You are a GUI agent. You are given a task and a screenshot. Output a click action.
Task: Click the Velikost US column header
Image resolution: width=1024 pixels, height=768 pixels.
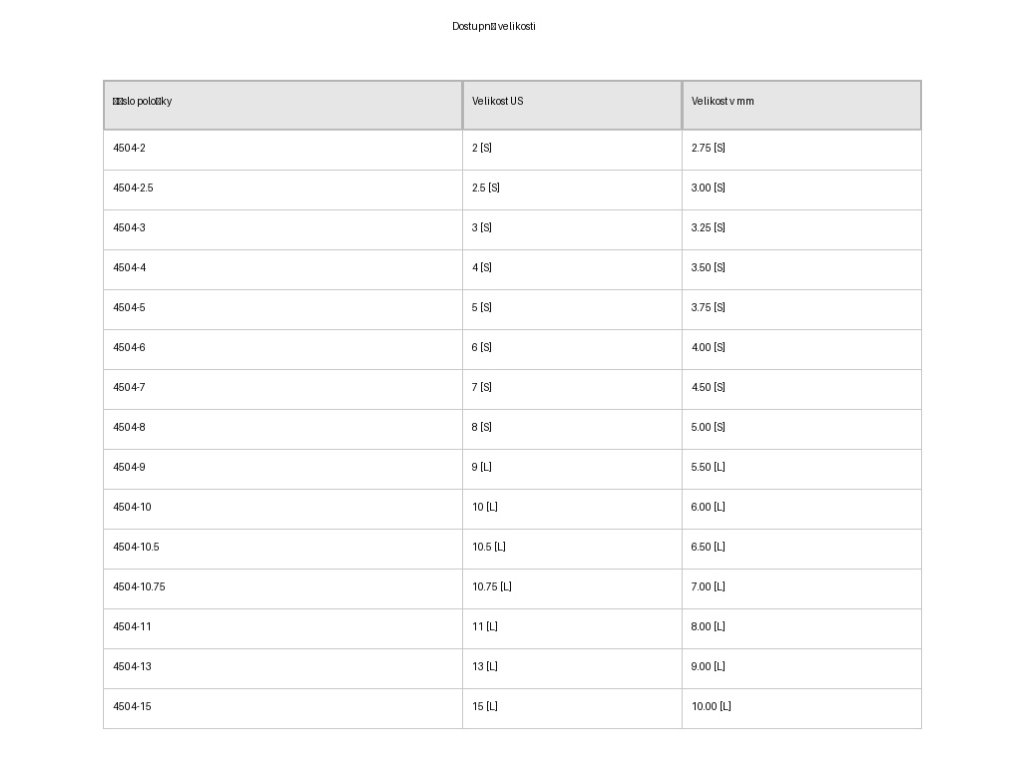497,102
